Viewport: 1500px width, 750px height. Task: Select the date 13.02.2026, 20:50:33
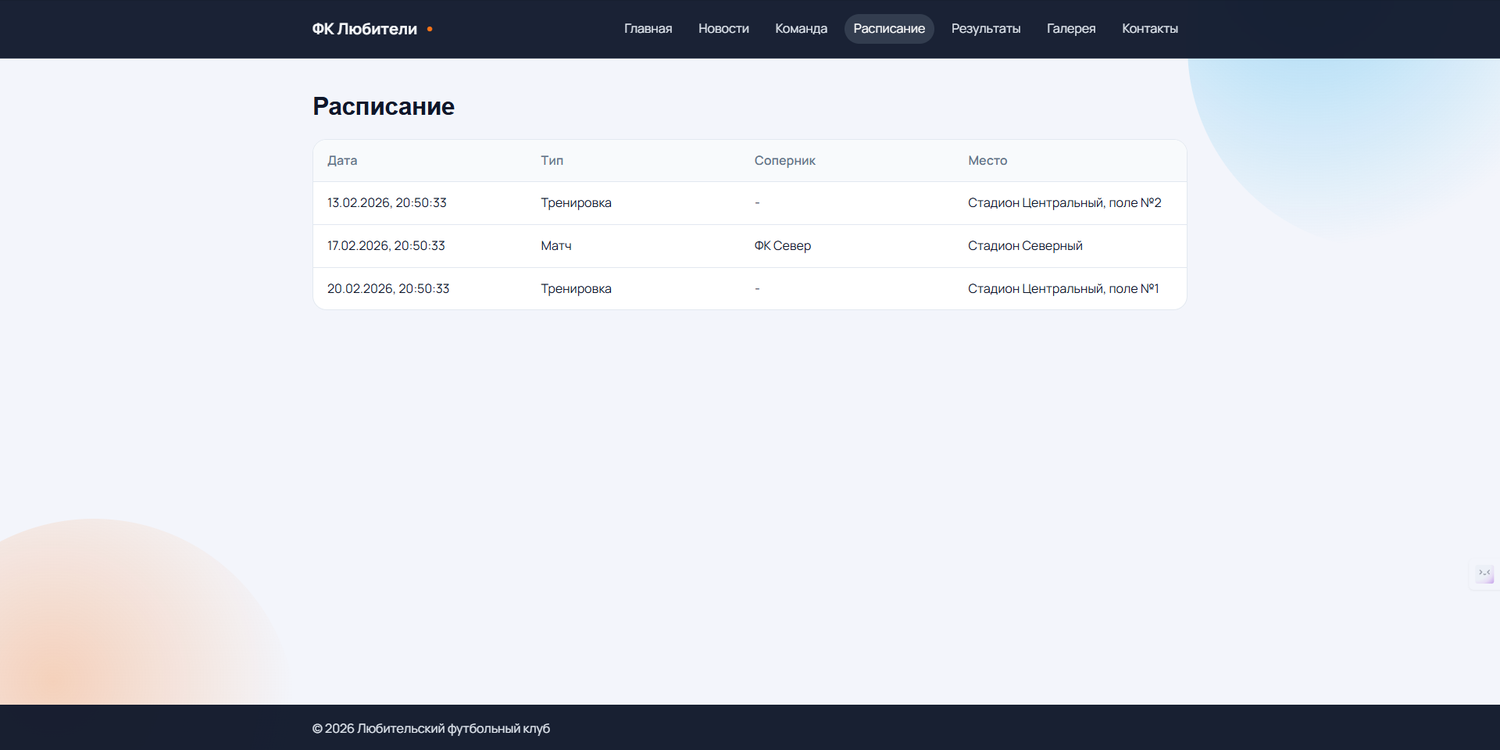387,203
